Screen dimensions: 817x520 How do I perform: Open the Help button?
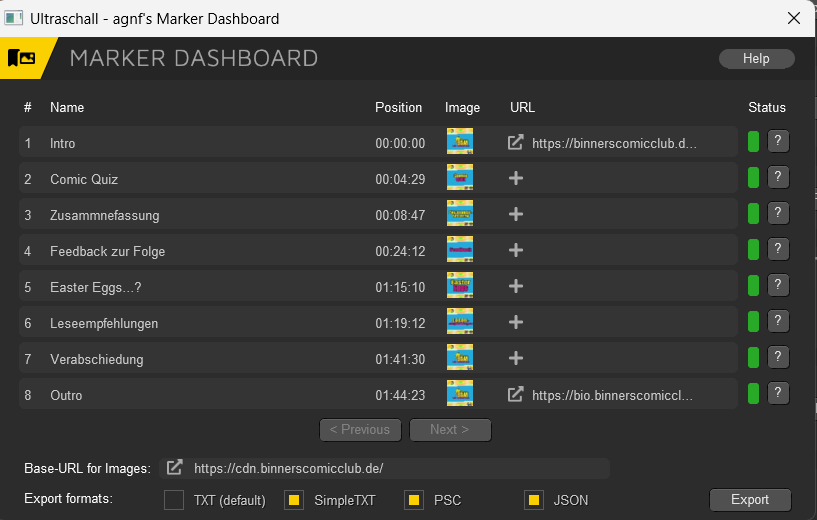point(756,59)
